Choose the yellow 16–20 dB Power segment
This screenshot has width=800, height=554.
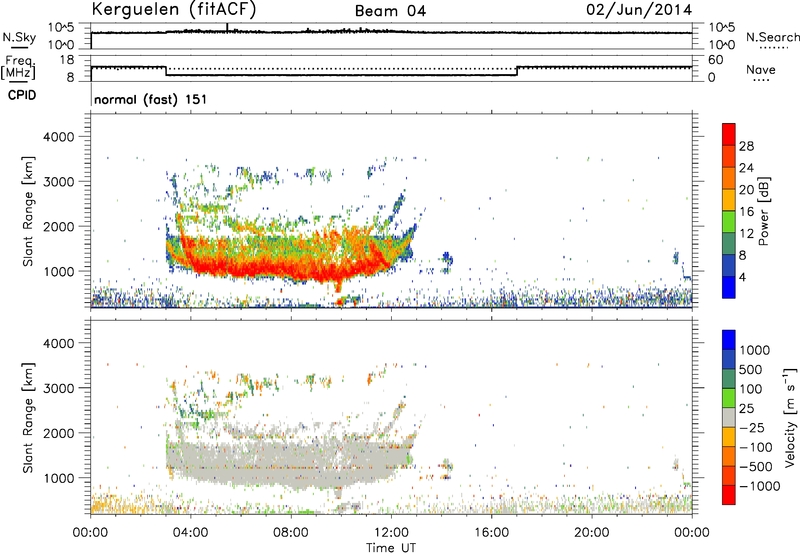tap(729, 200)
